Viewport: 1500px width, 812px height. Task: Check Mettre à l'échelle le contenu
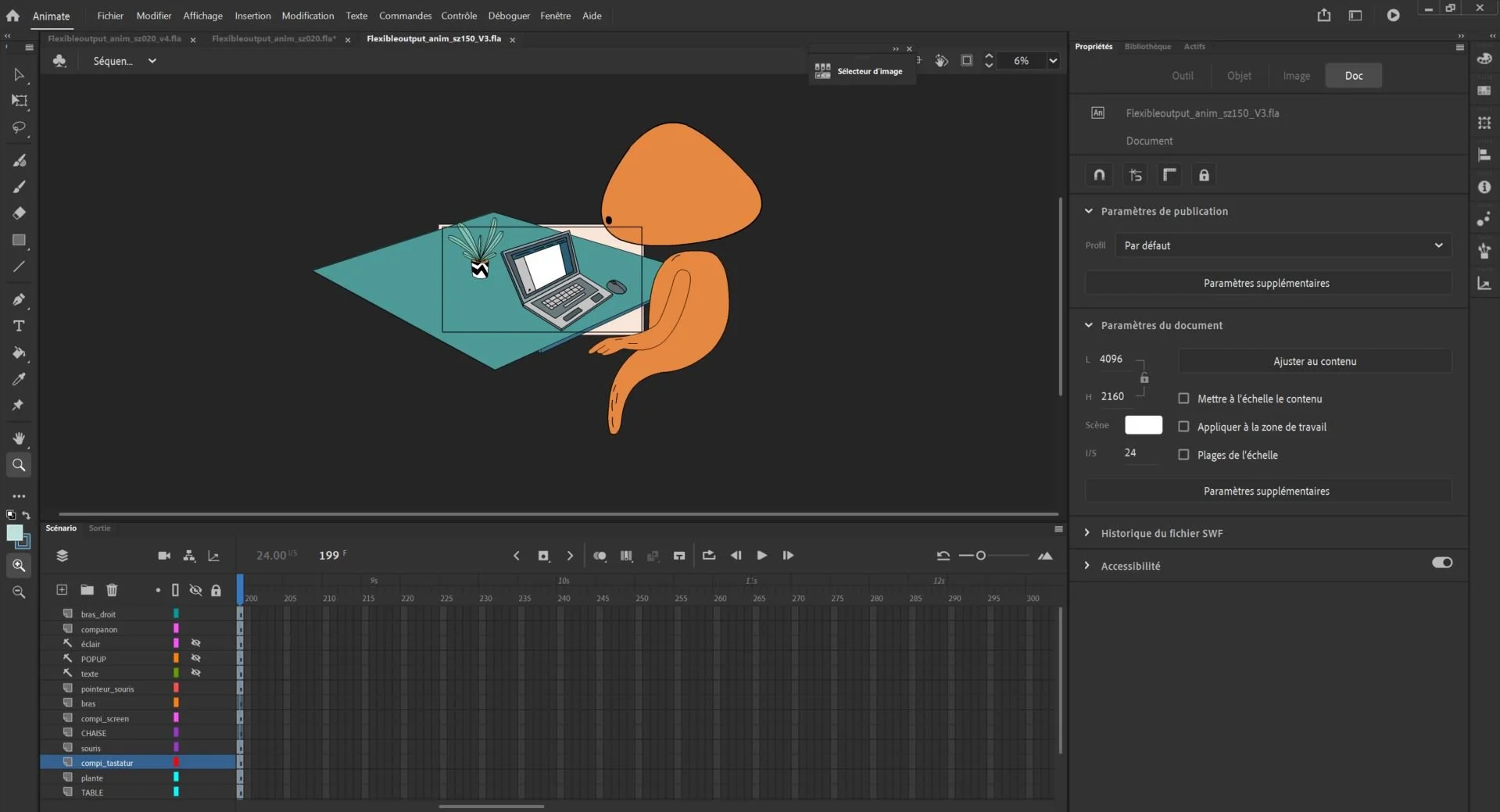[1183, 398]
